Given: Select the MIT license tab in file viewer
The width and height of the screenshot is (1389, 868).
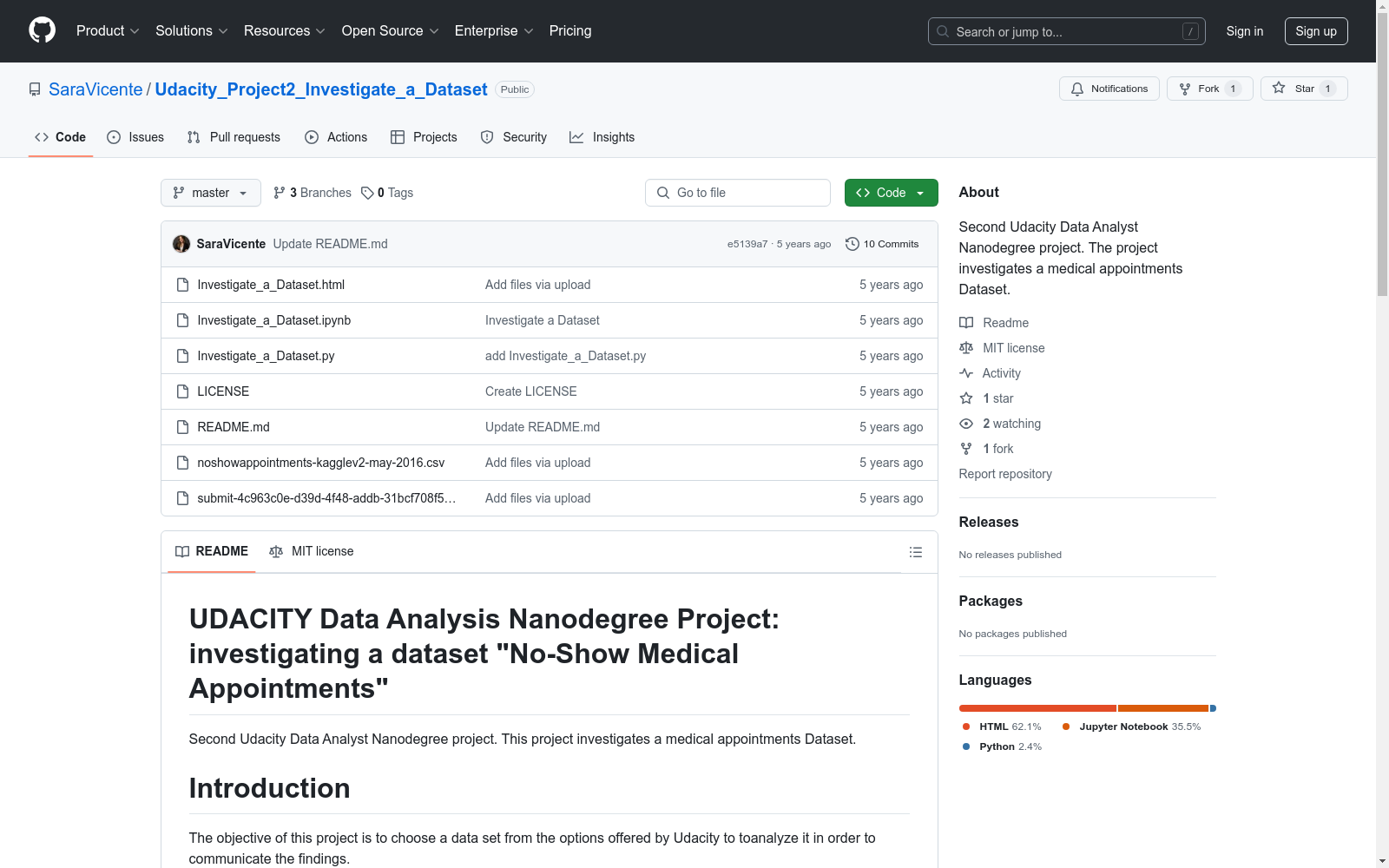Looking at the screenshot, I should click(312, 551).
